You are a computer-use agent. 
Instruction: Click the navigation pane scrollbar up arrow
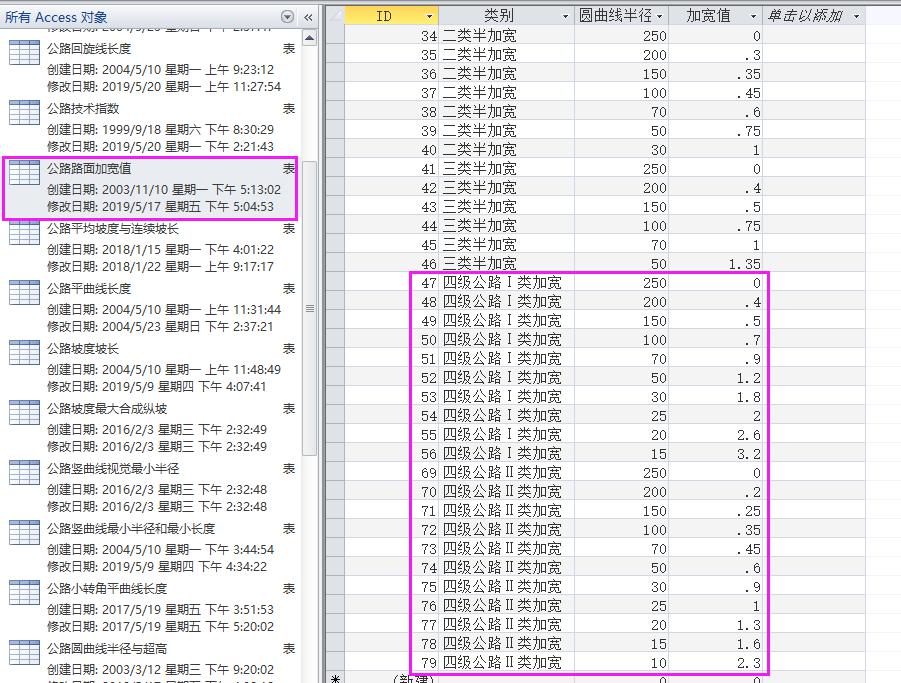click(x=309, y=38)
